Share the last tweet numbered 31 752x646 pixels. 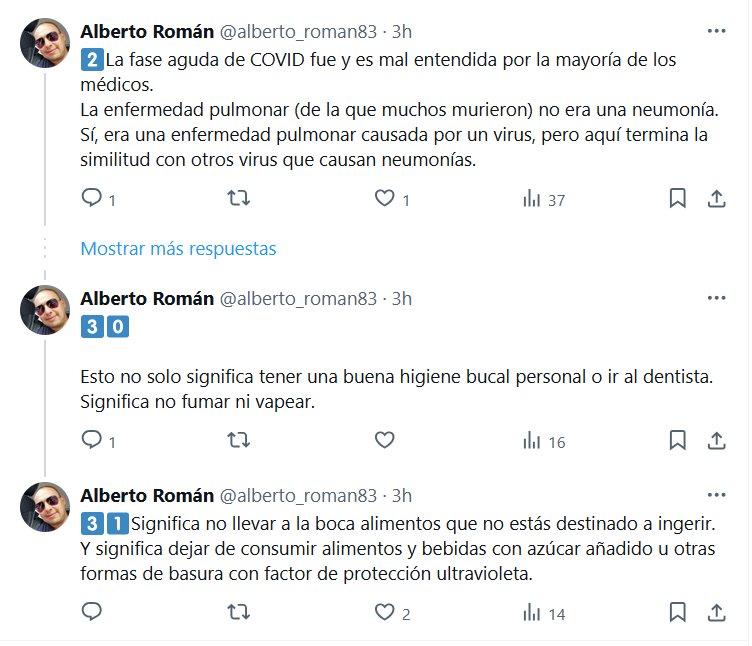[x=716, y=612]
